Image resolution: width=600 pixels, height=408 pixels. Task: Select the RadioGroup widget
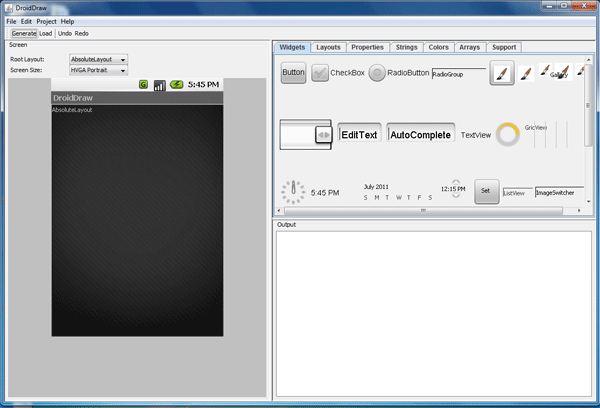pos(458,74)
